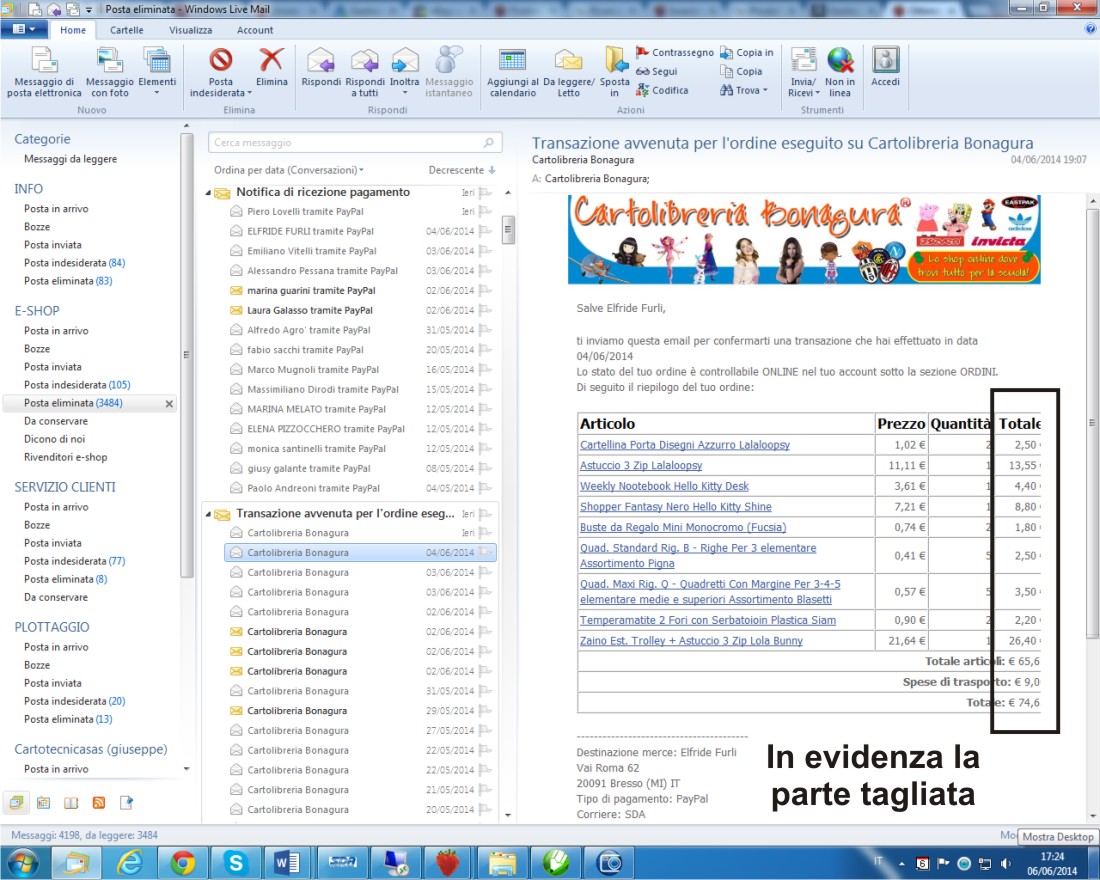Open the Trova search dropdown
The height and width of the screenshot is (880, 1100).
click(744, 91)
